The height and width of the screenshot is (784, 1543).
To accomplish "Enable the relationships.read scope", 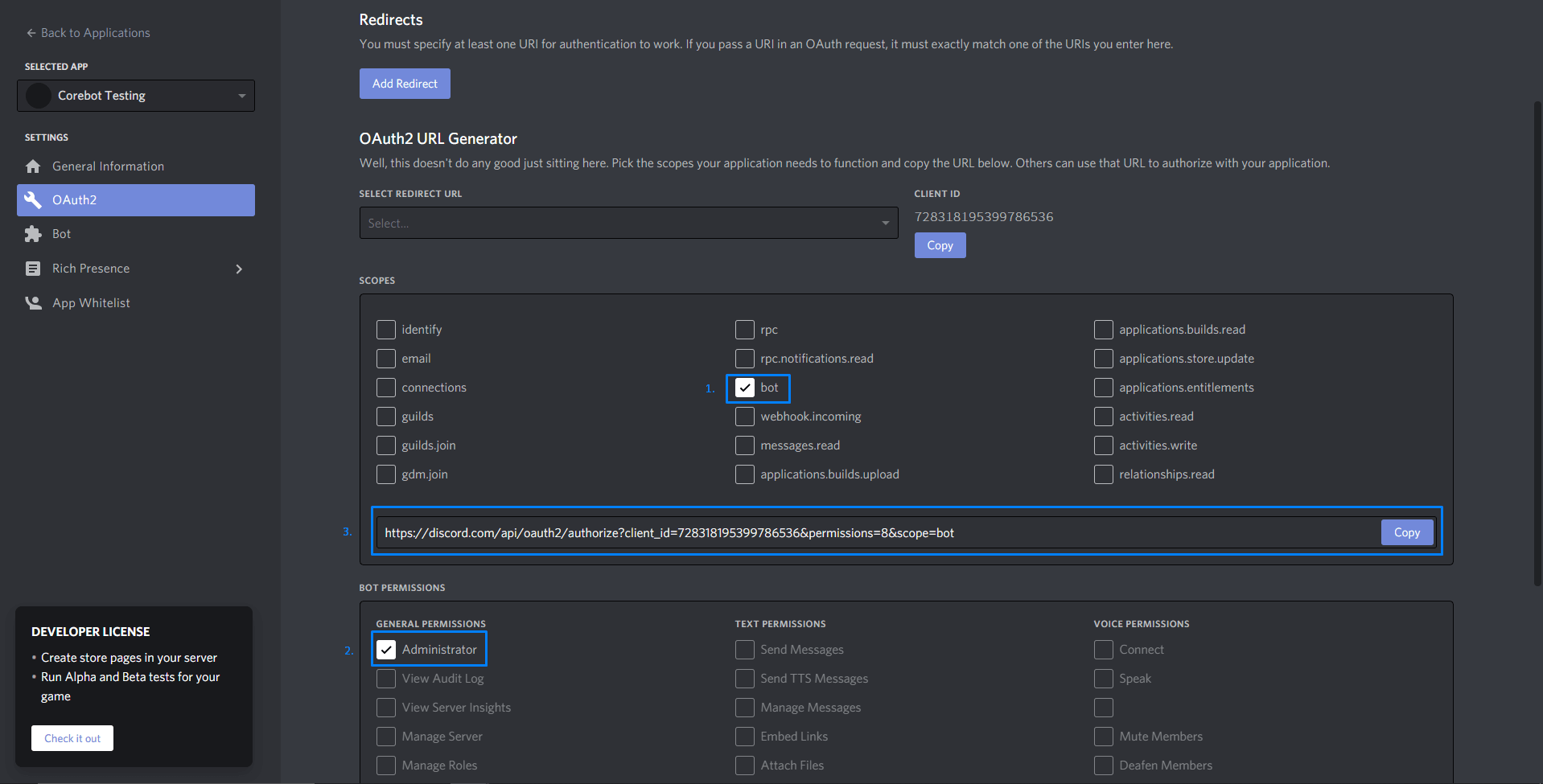I will (x=1104, y=474).
